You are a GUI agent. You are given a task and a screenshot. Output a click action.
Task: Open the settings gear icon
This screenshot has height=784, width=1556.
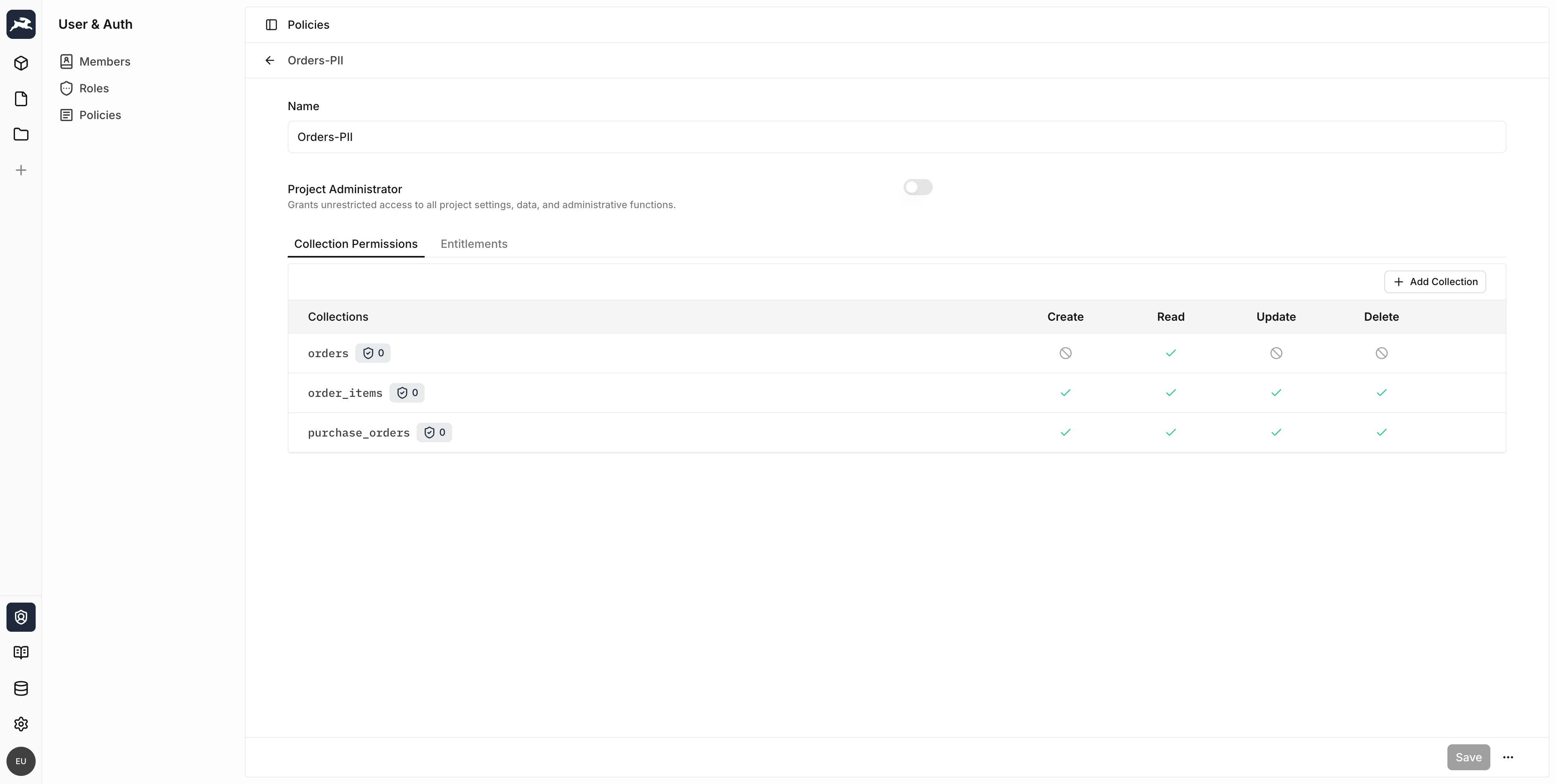21,724
